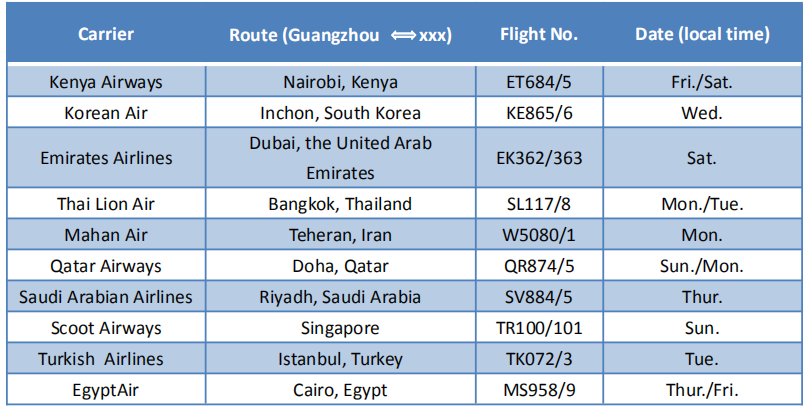
Task: Select the Korean Air carrier cell
Action: (x=106, y=113)
